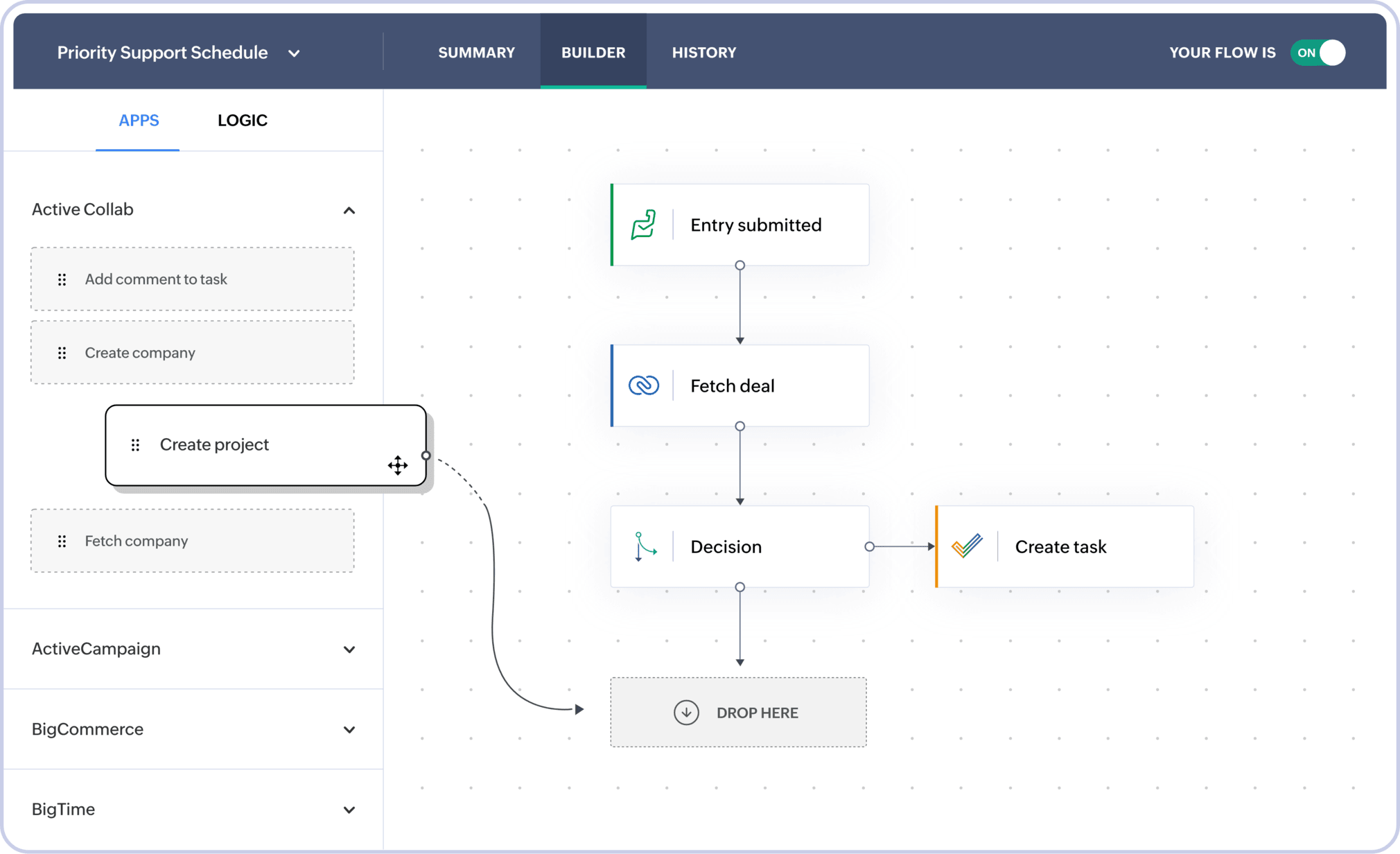Switch to the LOGIC panel

coord(242,120)
